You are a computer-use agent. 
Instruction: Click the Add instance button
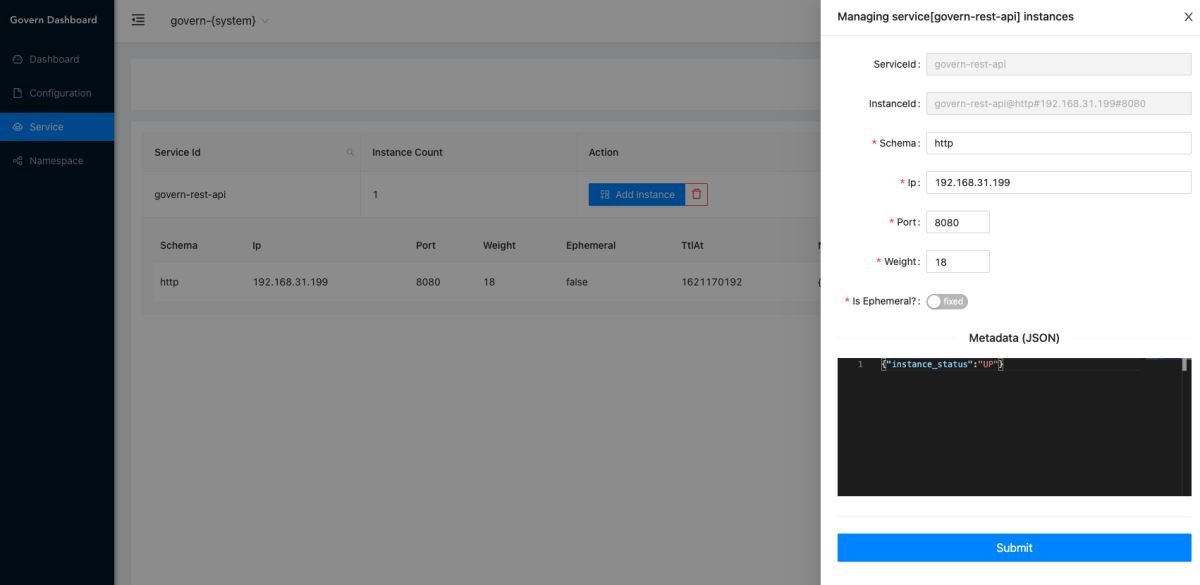[637, 194]
